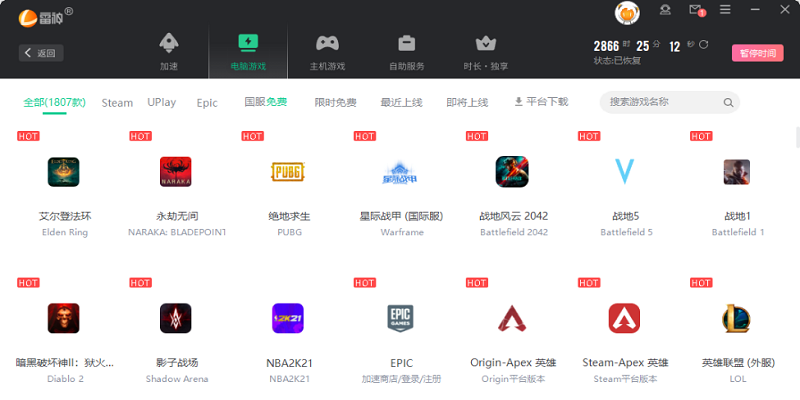Viewport: 800px width, 400px height.
Task: Open the League of Legends LOL icon
Action: click(x=737, y=318)
